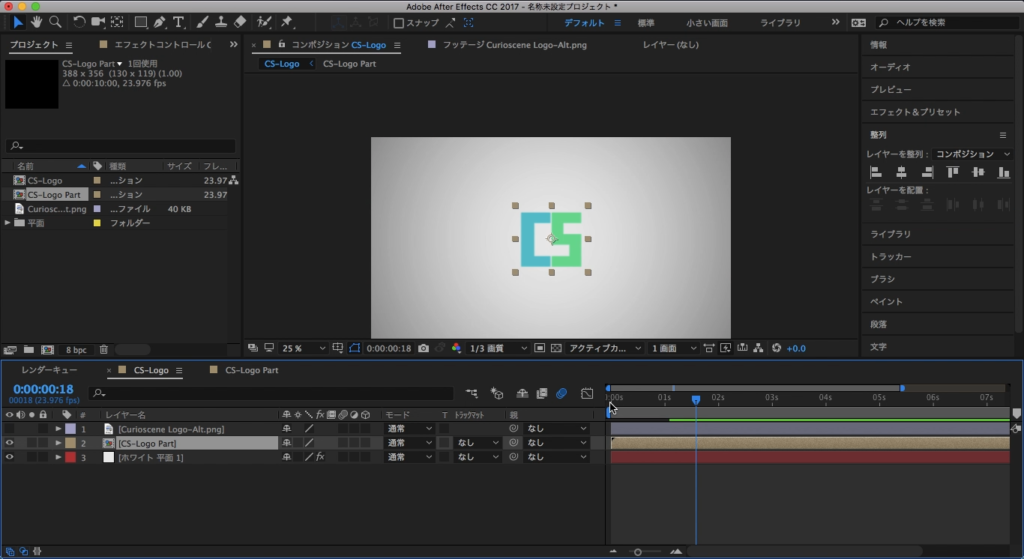Switch to the レンダーキュー tab

coord(48,370)
